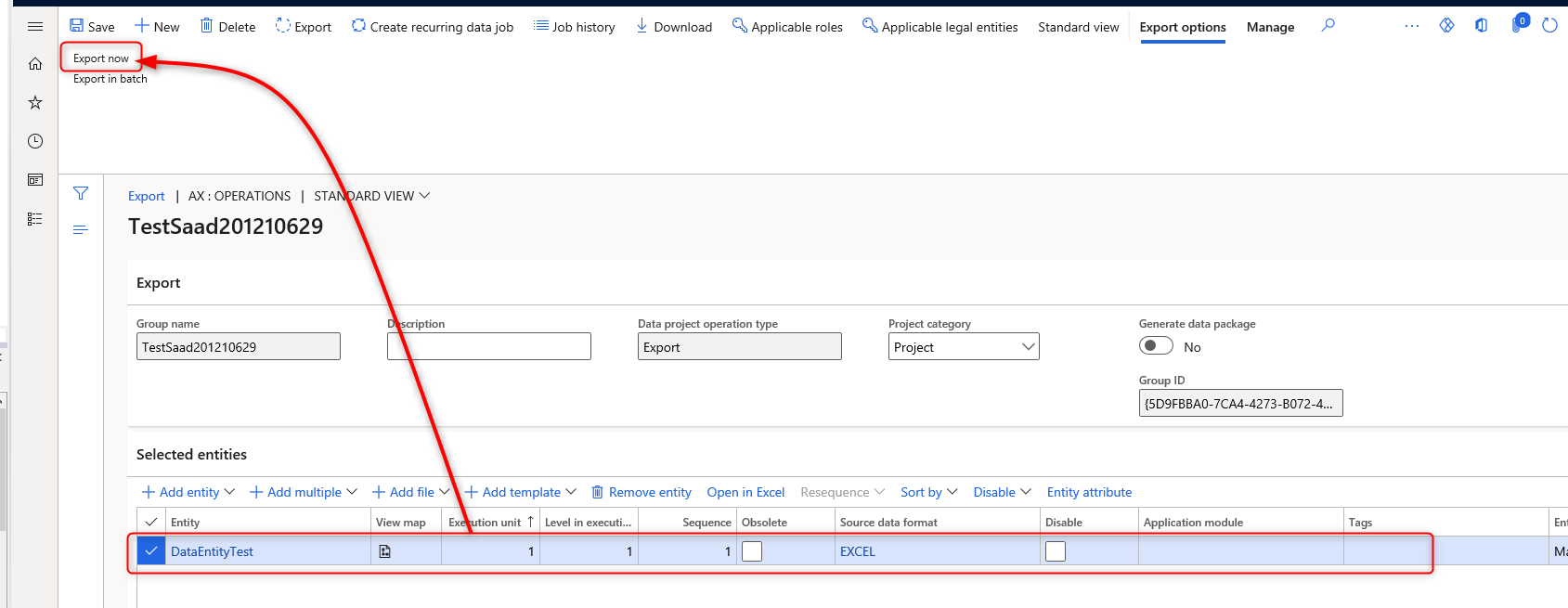Open the hamburger navigation menu
Screen dimensions: 1568x608
pos(35,27)
